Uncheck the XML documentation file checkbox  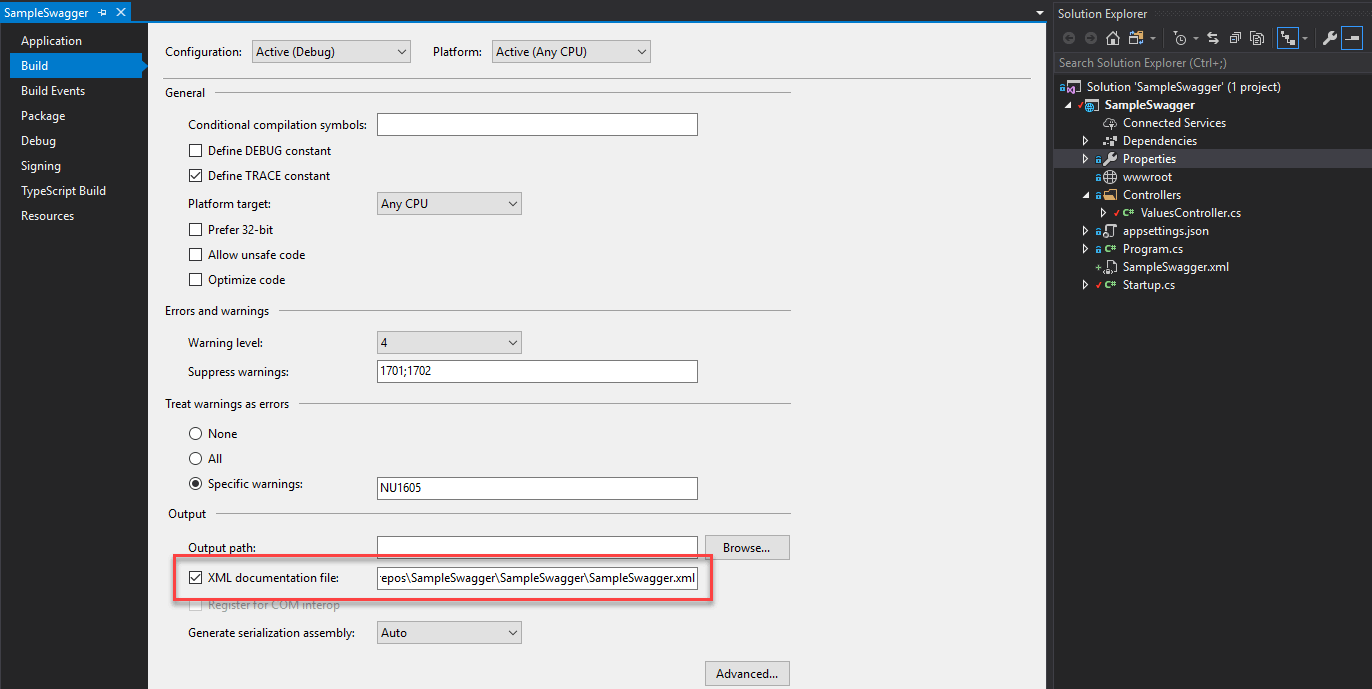(196, 578)
